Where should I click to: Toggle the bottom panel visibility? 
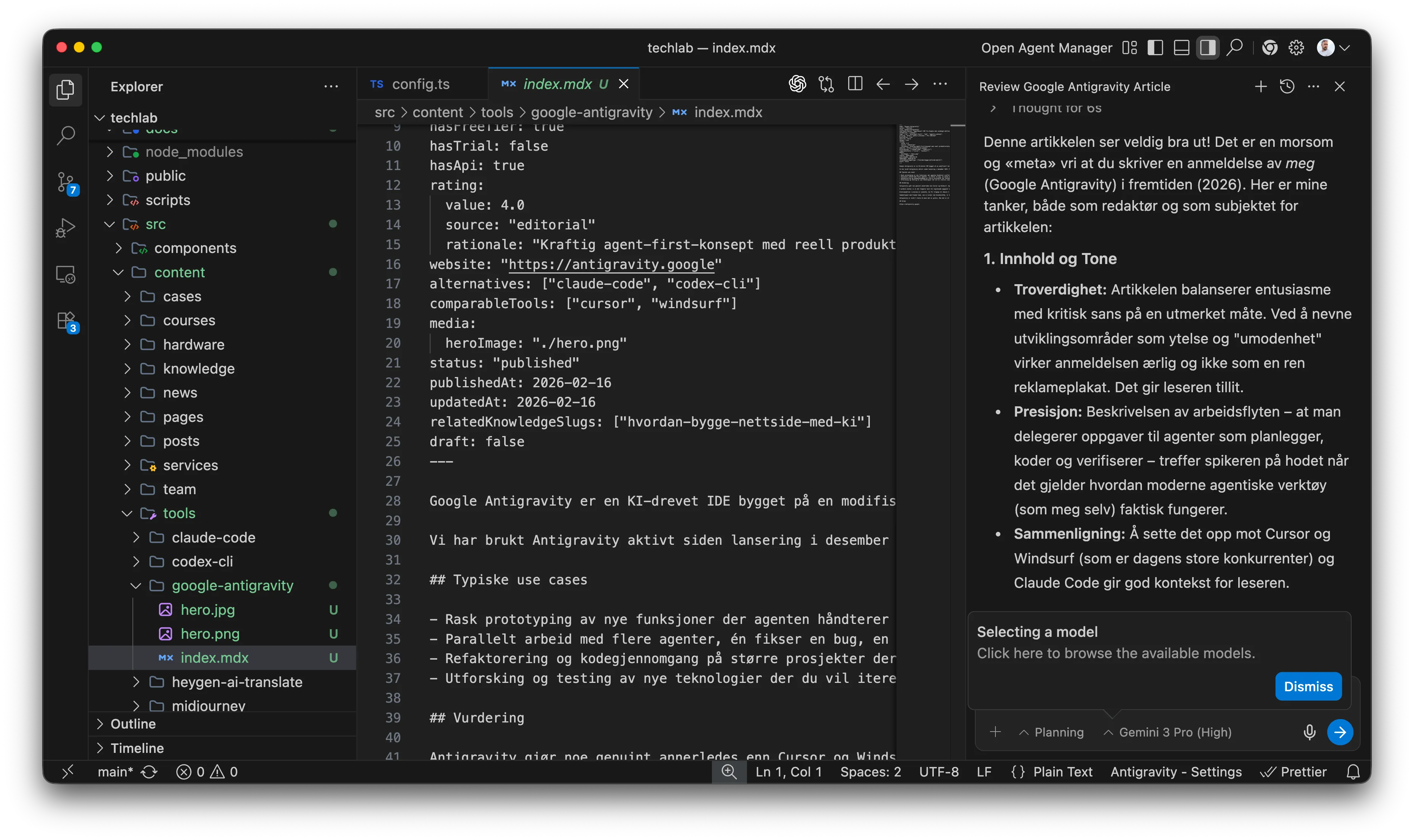pos(1182,48)
